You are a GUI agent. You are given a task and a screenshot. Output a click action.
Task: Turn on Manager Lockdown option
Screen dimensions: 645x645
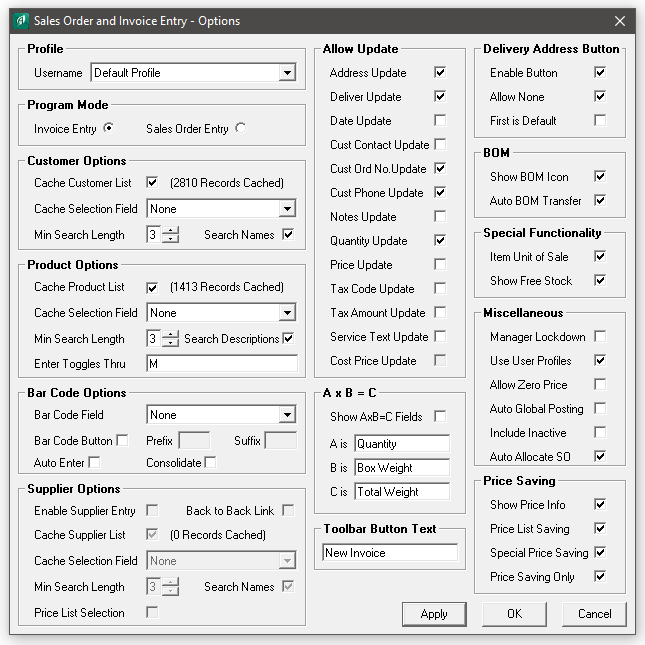(x=600, y=337)
